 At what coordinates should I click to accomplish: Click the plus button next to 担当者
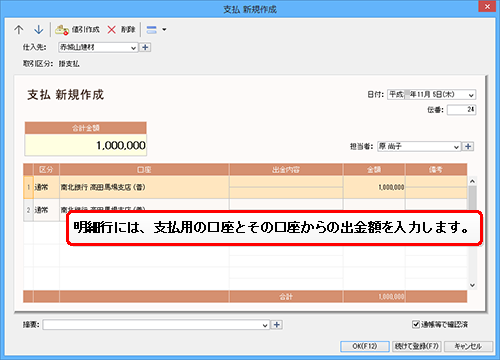468,146
